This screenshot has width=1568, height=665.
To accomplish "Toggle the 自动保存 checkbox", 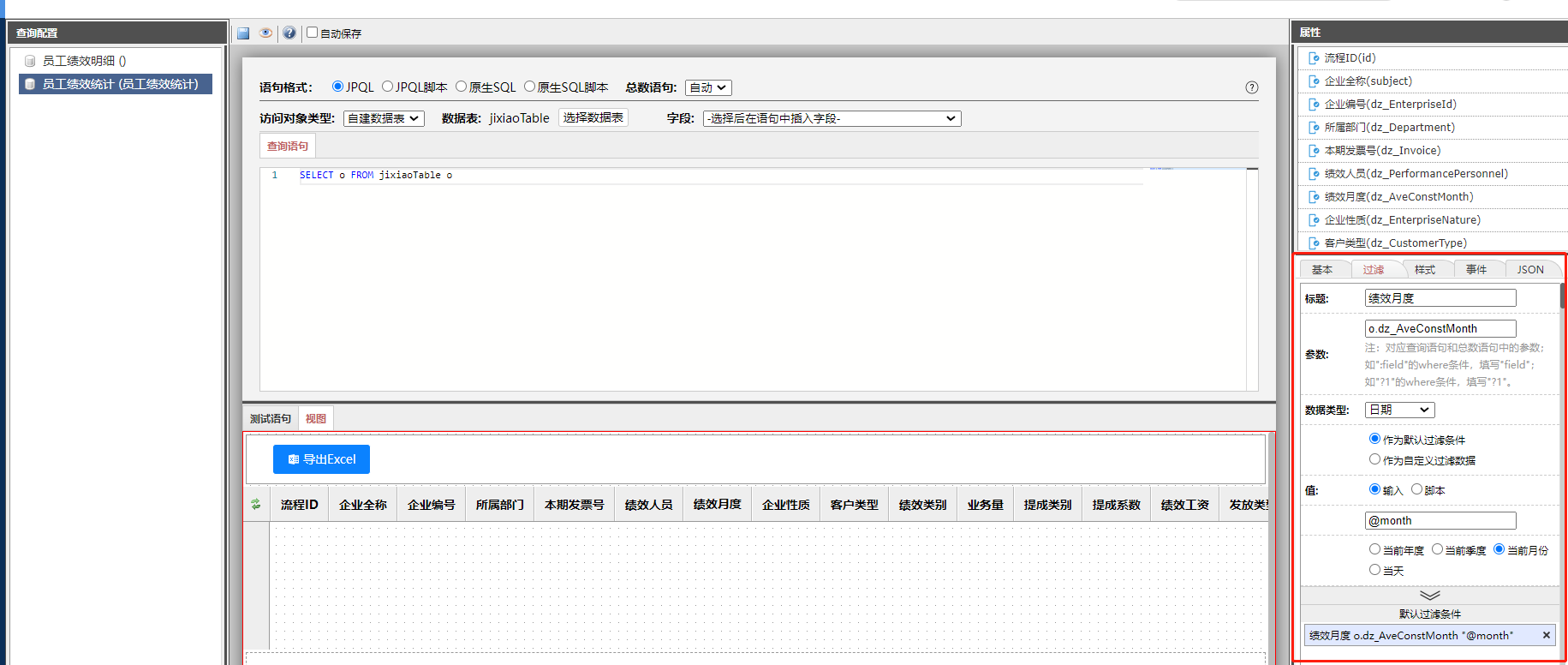I will (x=313, y=33).
